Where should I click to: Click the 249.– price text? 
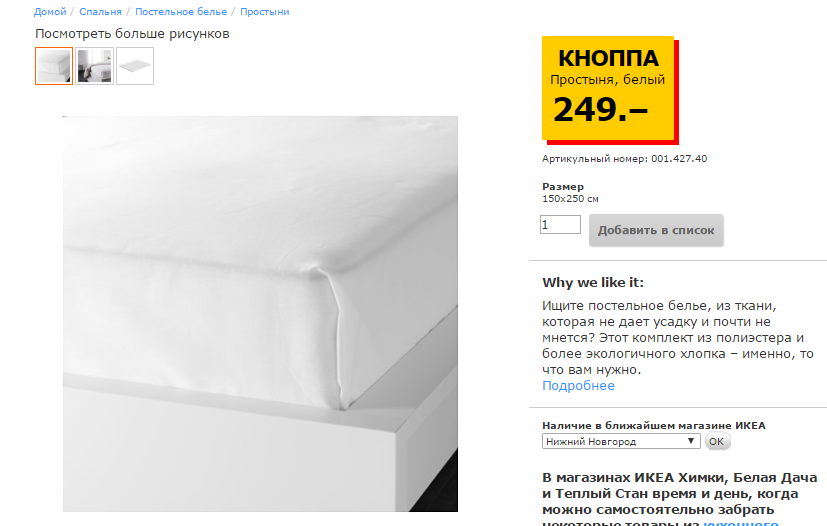(600, 109)
